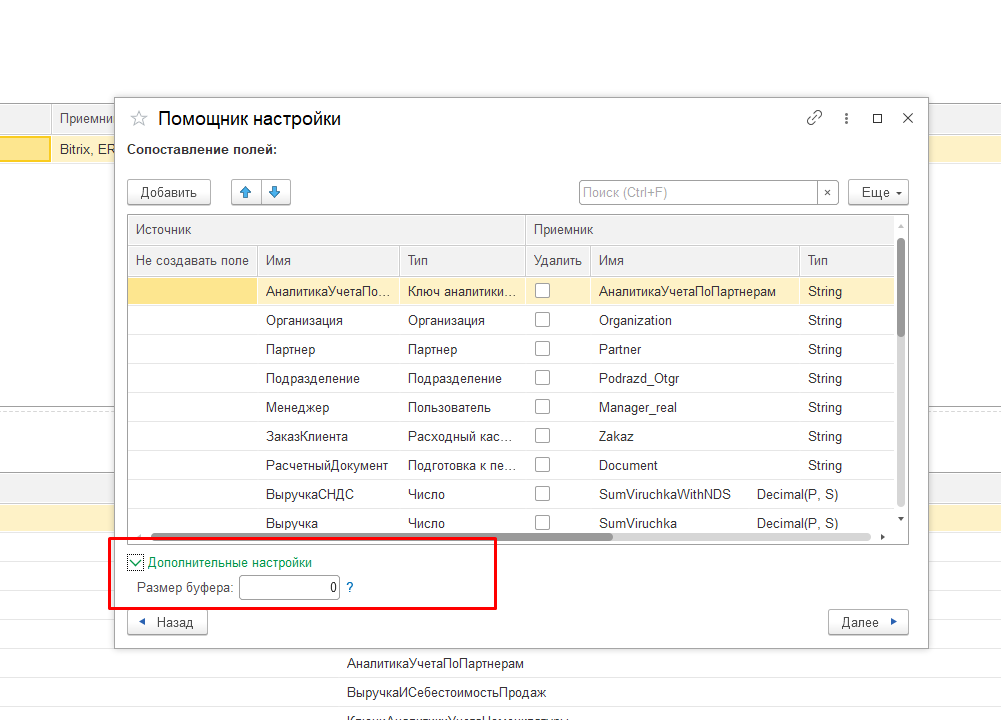Open buffer size help question mark
This screenshot has width=1001, height=720.
(349, 587)
